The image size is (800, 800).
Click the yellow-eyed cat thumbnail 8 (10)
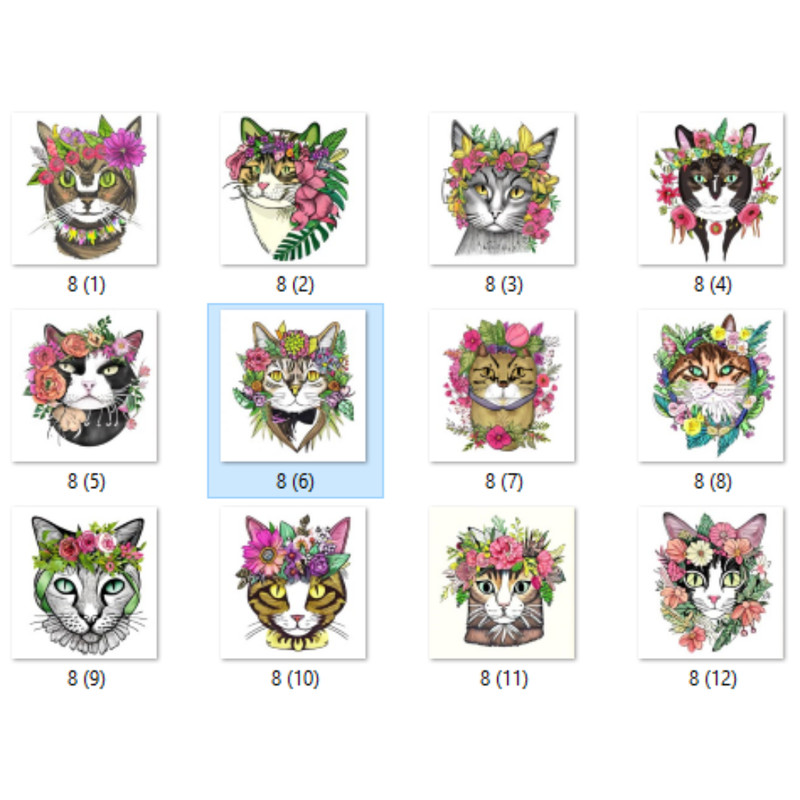[293, 583]
